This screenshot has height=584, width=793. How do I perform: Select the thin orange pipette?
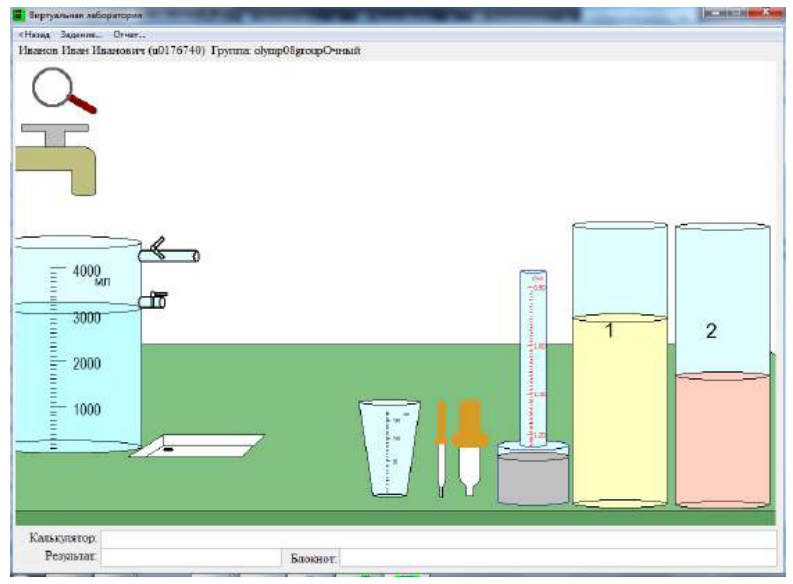click(442, 448)
